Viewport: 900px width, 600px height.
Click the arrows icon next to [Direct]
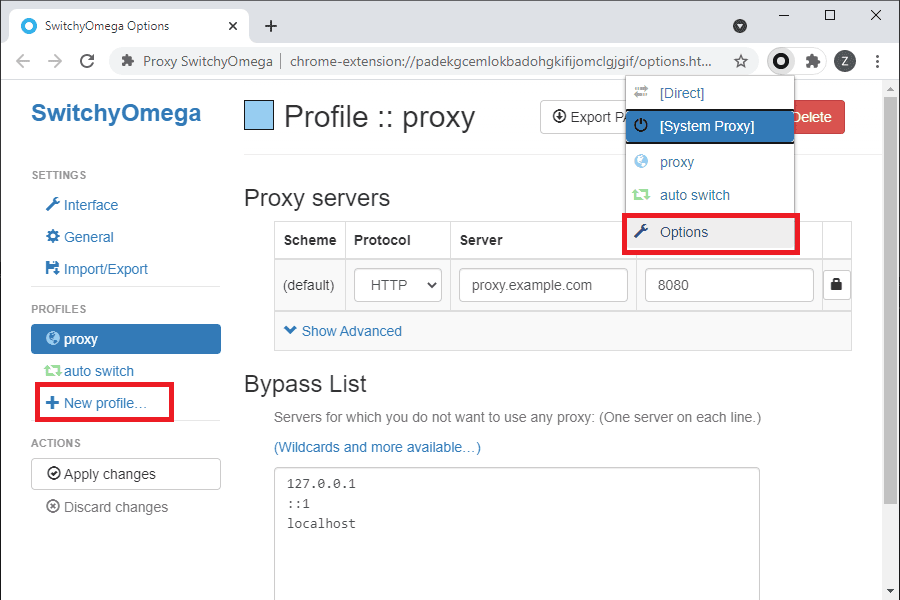pyautogui.click(x=641, y=92)
